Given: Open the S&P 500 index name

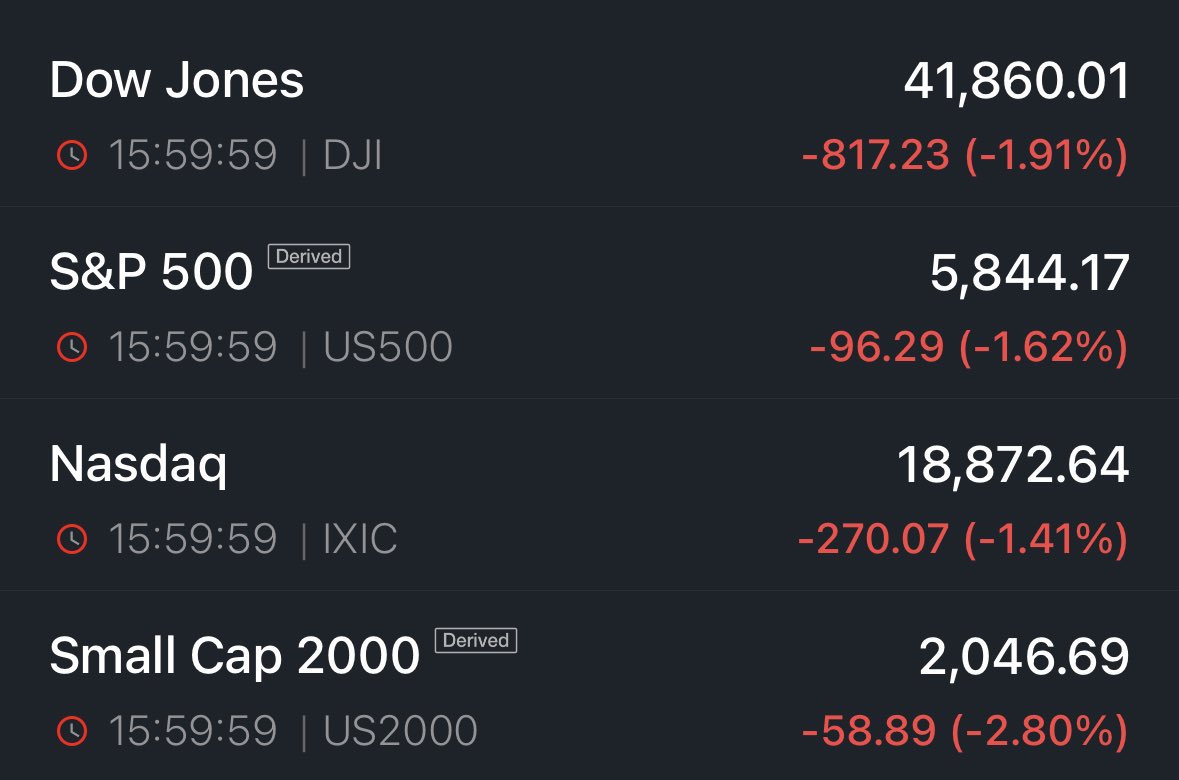Looking at the screenshot, I should coord(151,273).
